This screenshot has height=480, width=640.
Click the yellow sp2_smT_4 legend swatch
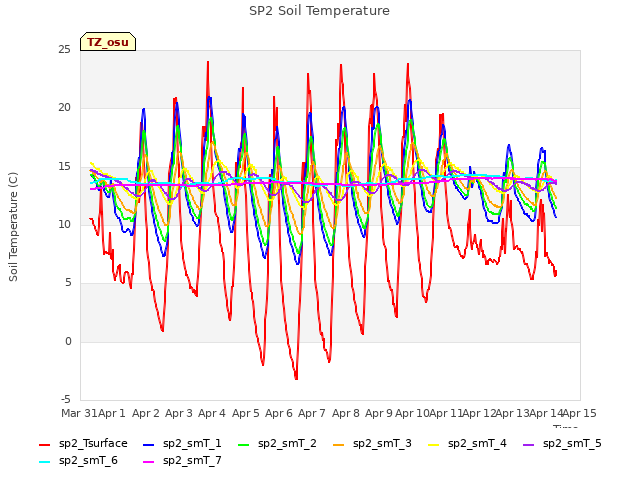433,444
